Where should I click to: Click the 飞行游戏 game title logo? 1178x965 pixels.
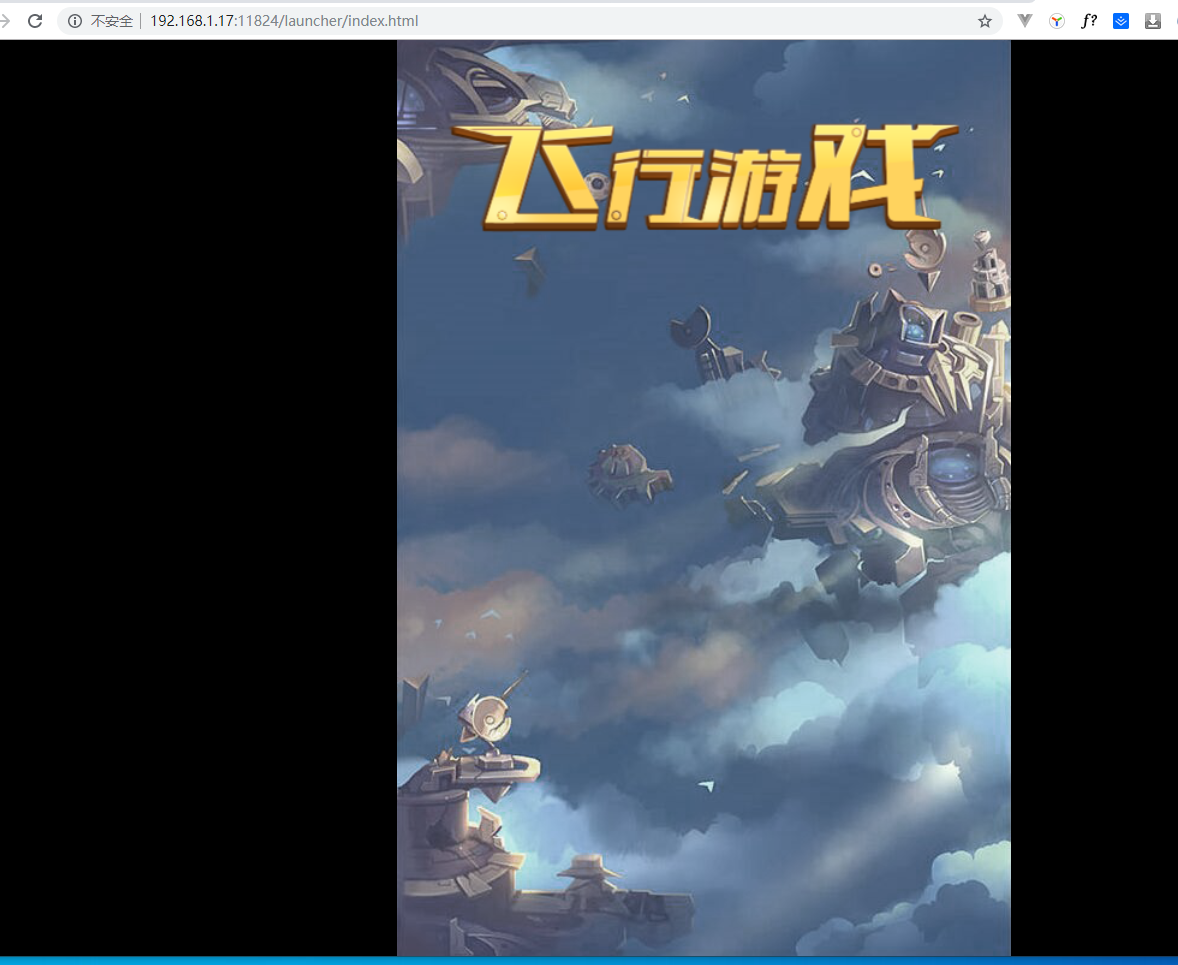tap(705, 177)
